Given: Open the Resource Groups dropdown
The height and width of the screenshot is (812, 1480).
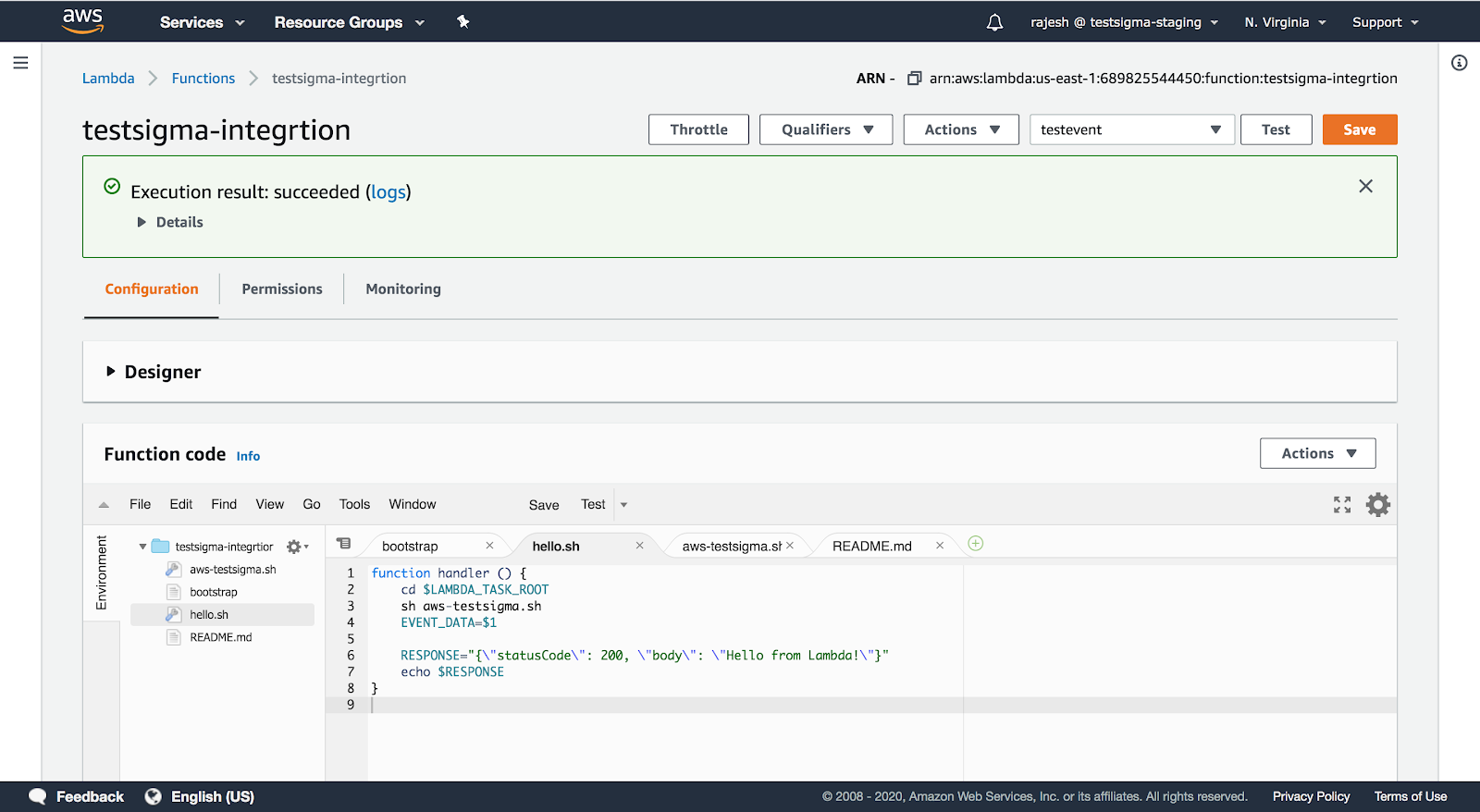Looking at the screenshot, I should tap(349, 22).
